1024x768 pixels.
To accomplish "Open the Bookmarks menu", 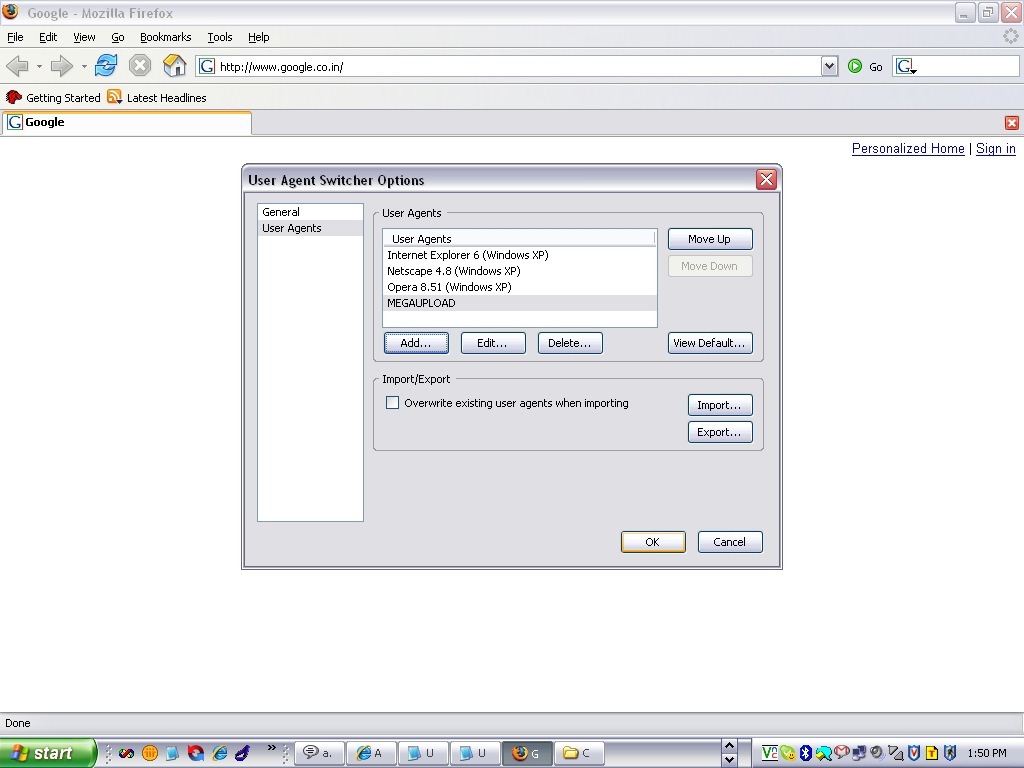I will pyautogui.click(x=166, y=37).
